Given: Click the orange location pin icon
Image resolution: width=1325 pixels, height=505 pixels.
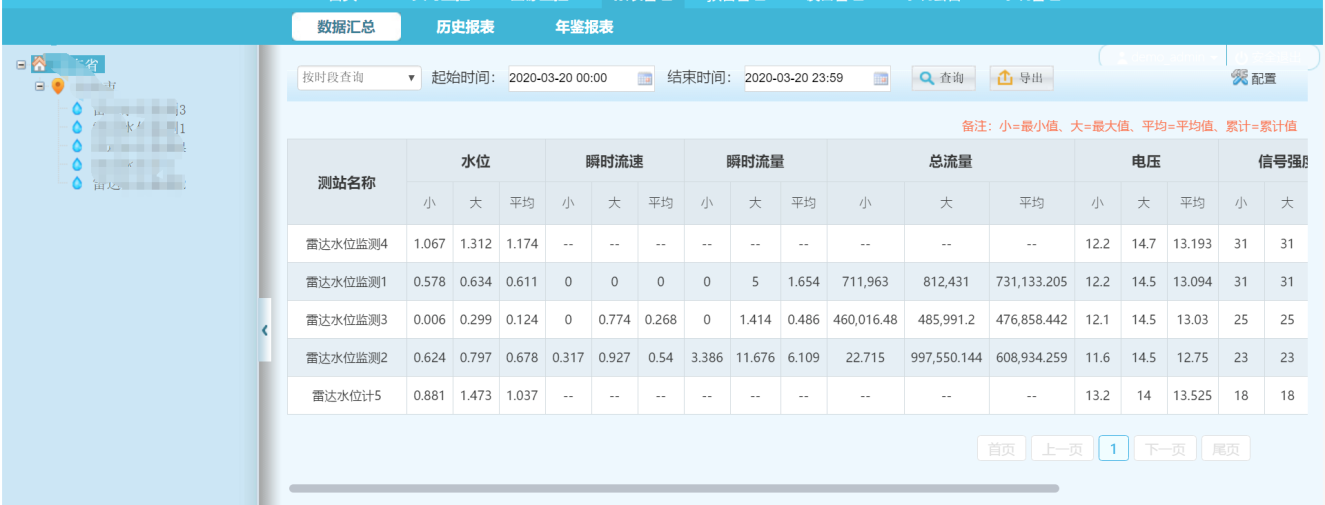Looking at the screenshot, I should (x=58, y=86).
